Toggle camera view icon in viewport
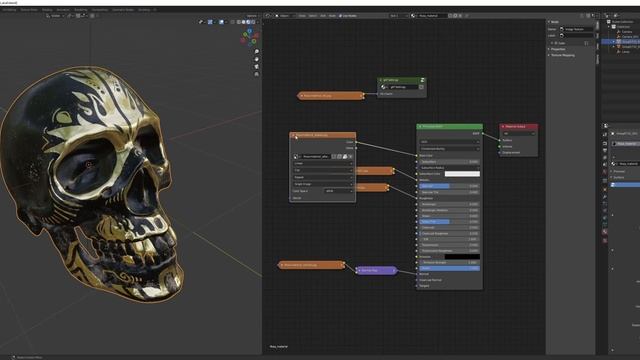The width and height of the screenshot is (640, 360). (x=256, y=67)
